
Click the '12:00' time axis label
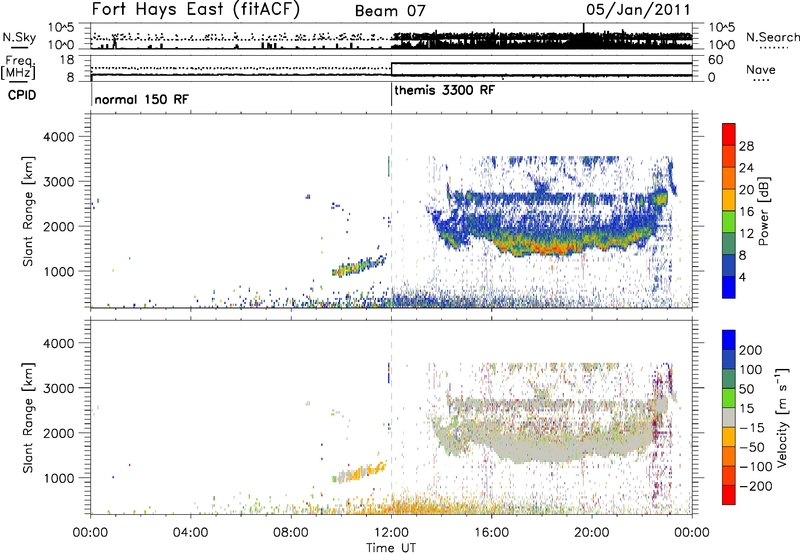click(x=391, y=533)
